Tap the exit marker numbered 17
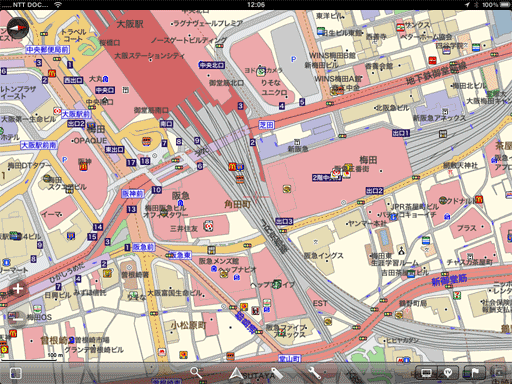The image size is (512, 384). click(131, 163)
